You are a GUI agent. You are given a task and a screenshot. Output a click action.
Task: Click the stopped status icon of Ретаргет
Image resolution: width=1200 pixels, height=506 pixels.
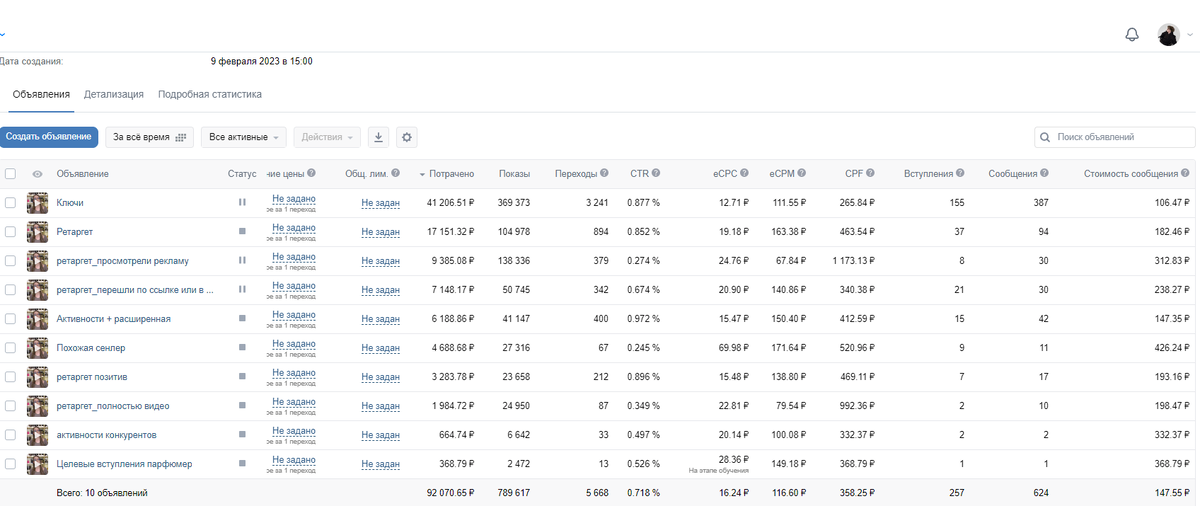[242, 232]
